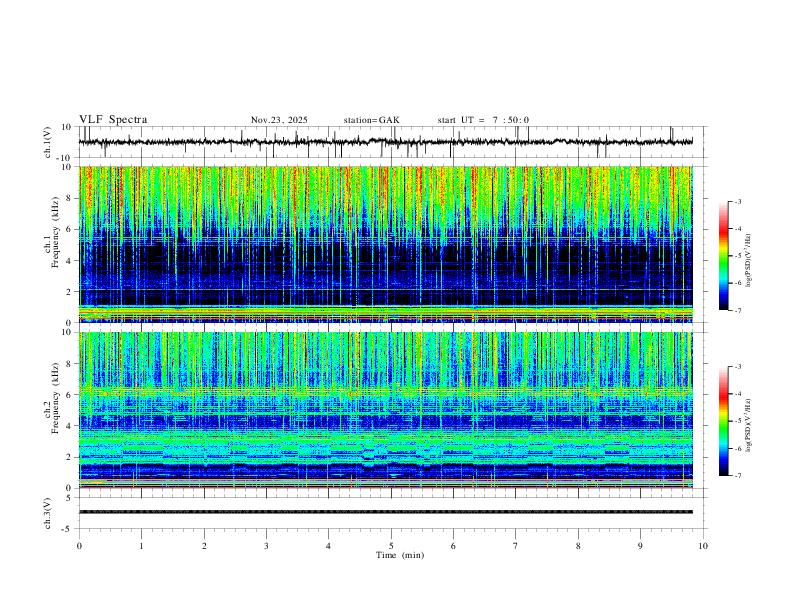The width and height of the screenshot is (792, 612).
Task: Click time axis tick label "1"
Action: coord(141,546)
